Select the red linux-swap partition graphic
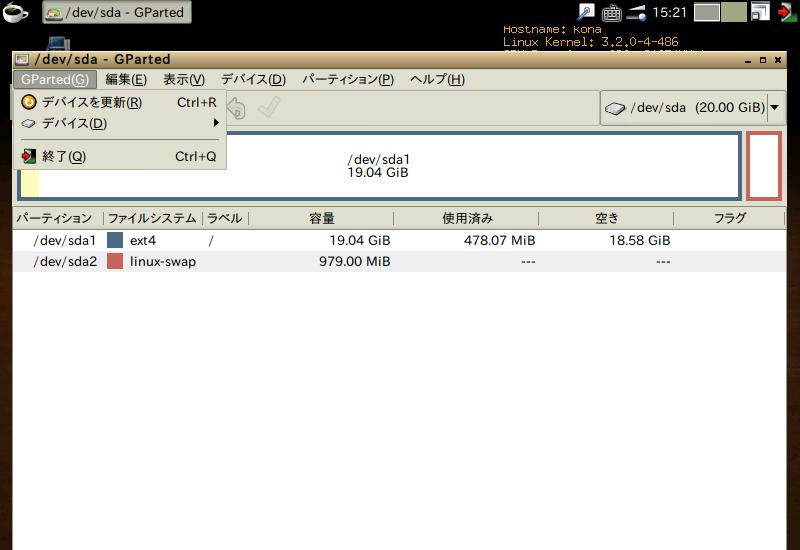 click(x=764, y=166)
